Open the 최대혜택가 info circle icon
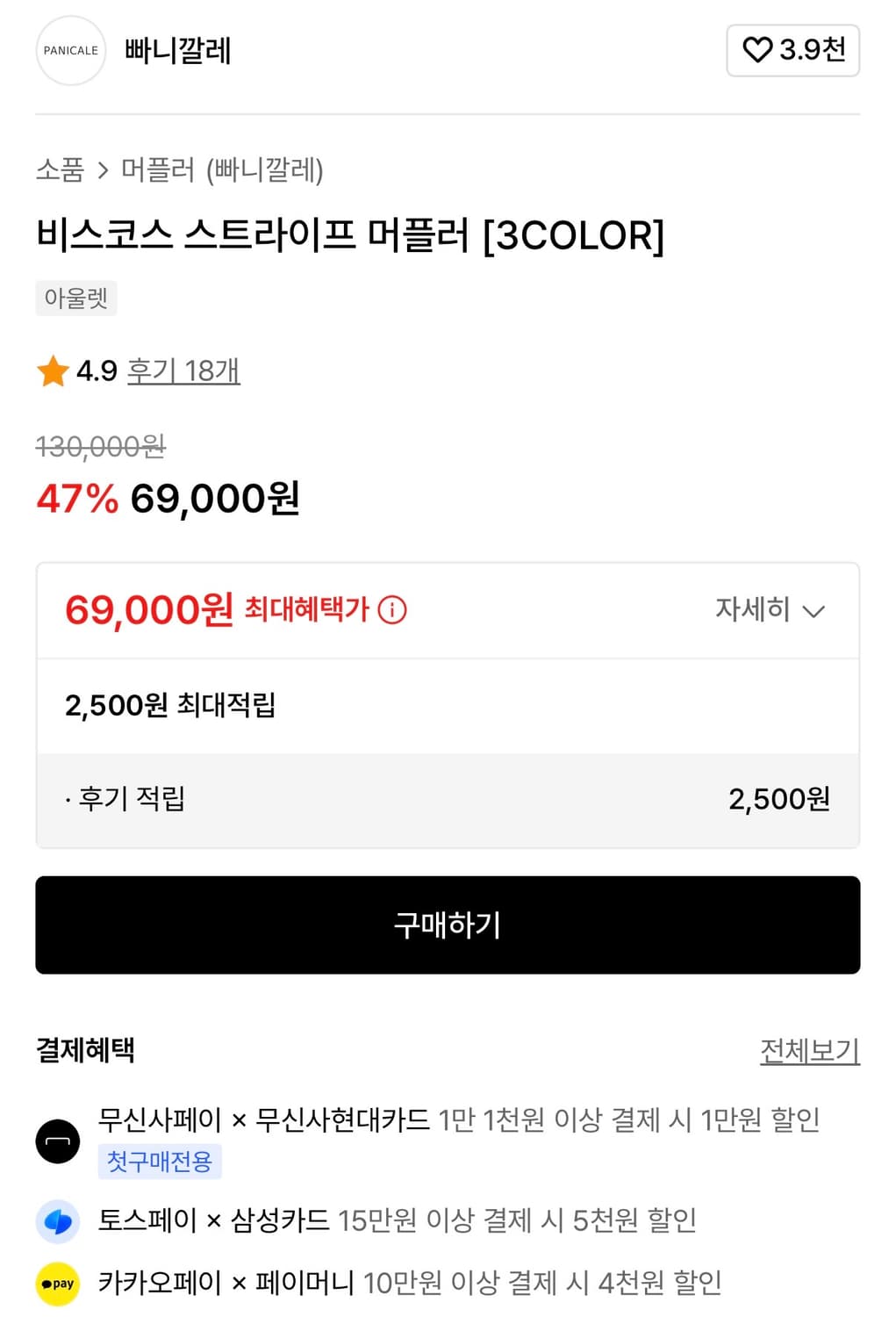 (392, 610)
